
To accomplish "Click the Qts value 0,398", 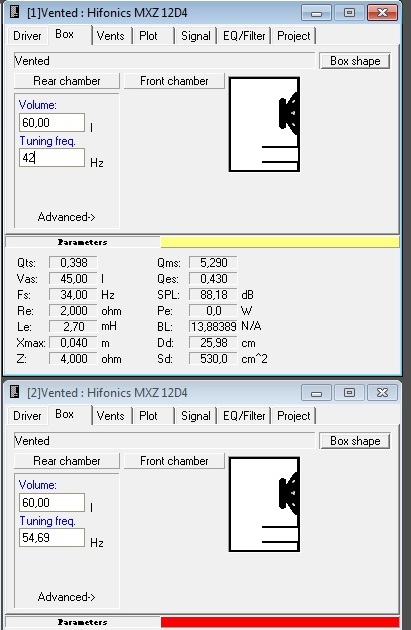I will (73, 263).
